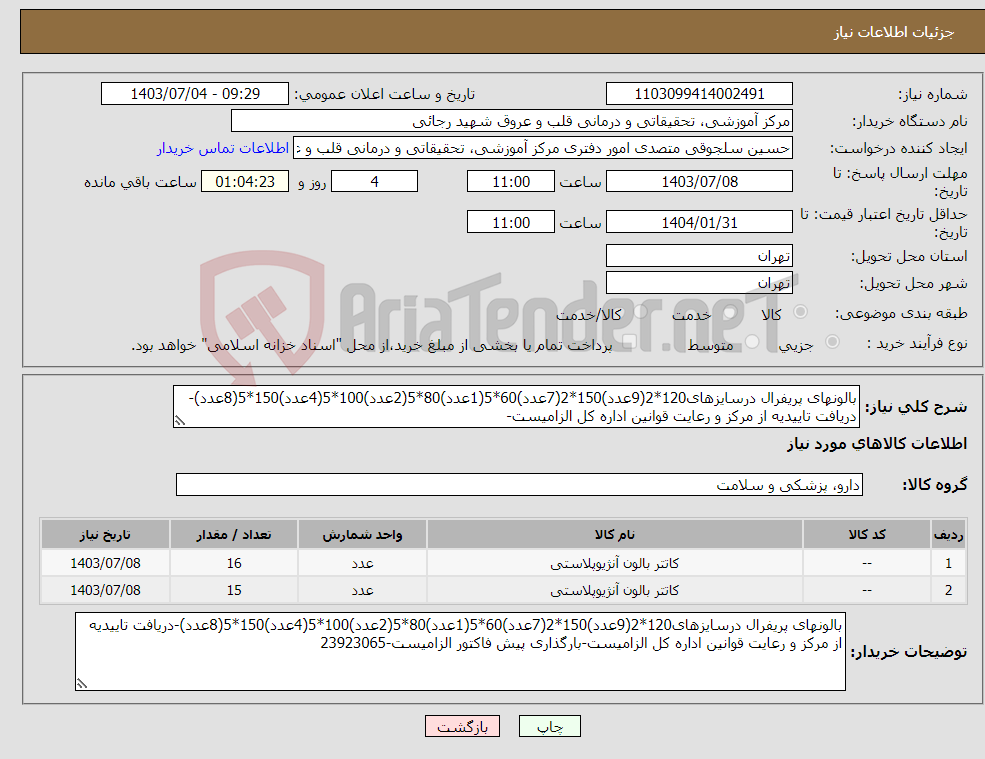
Task: Click the response deadline date 1403/07/08 field
Action: pyautogui.click(x=699, y=182)
